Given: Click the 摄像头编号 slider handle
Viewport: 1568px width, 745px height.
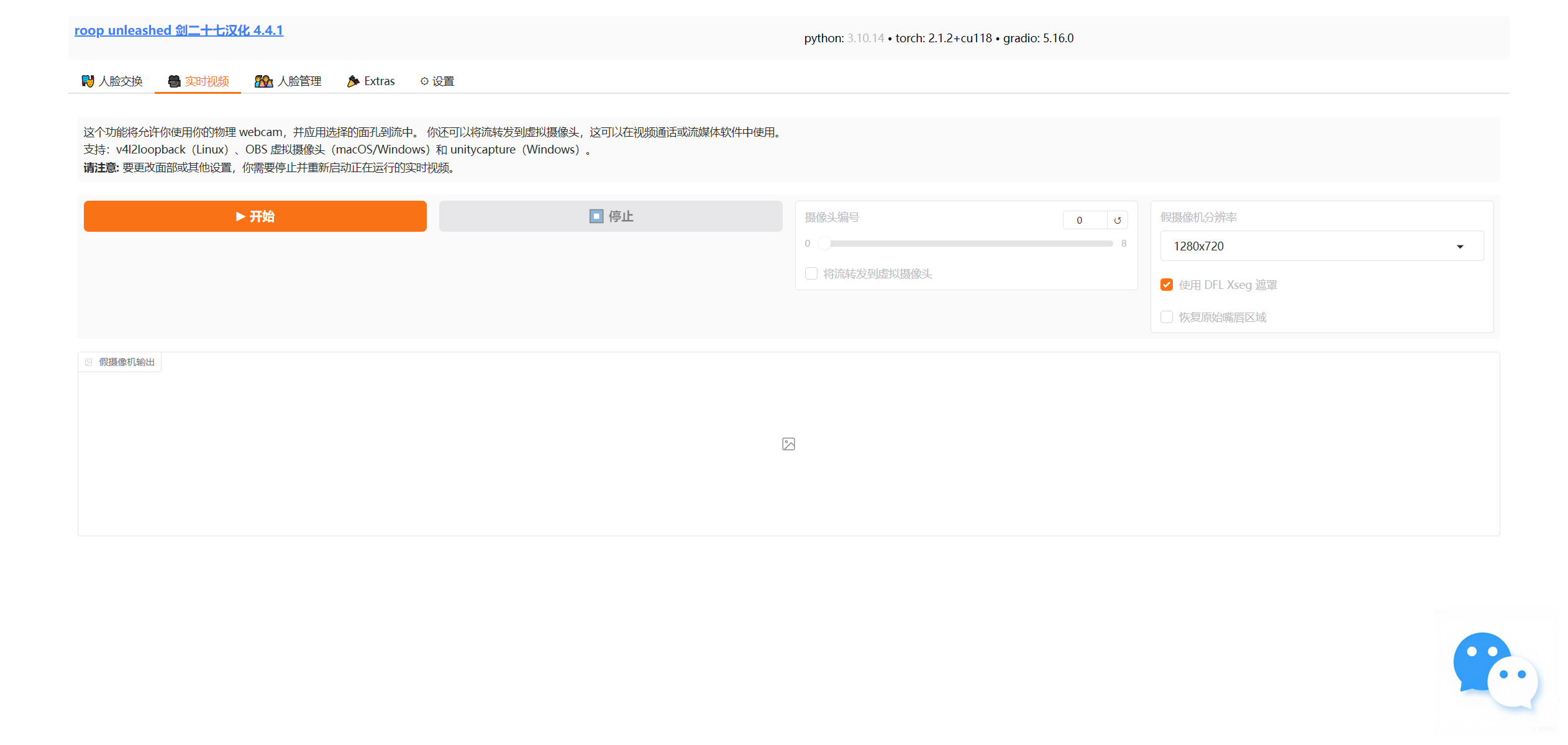Looking at the screenshot, I should 824,243.
